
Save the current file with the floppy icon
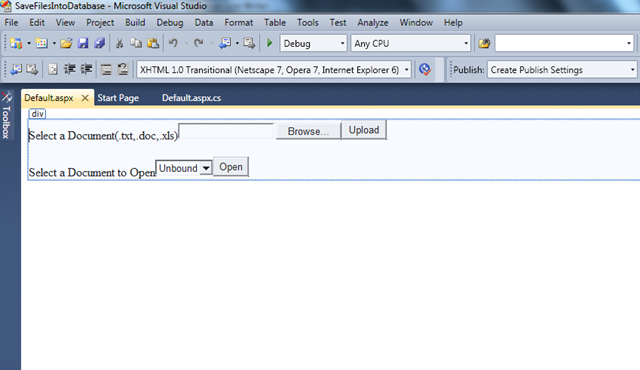coord(83,43)
